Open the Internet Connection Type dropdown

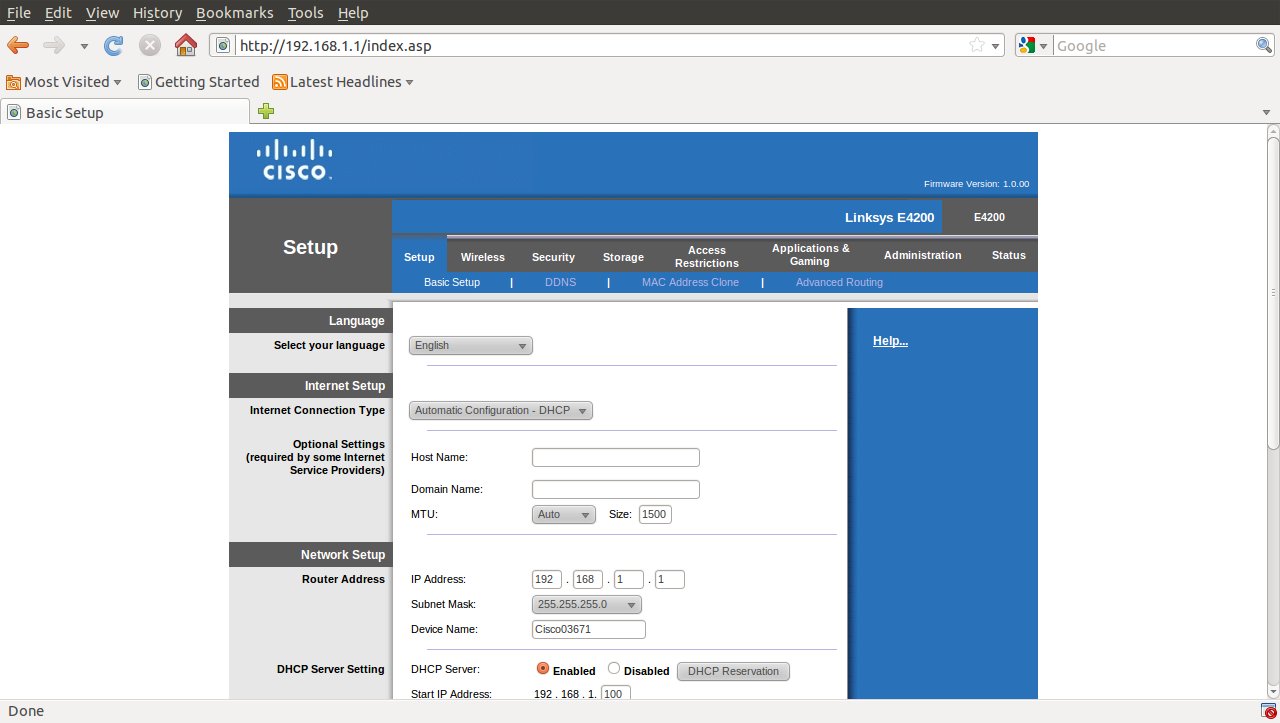pyautogui.click(x=501, y=411)
